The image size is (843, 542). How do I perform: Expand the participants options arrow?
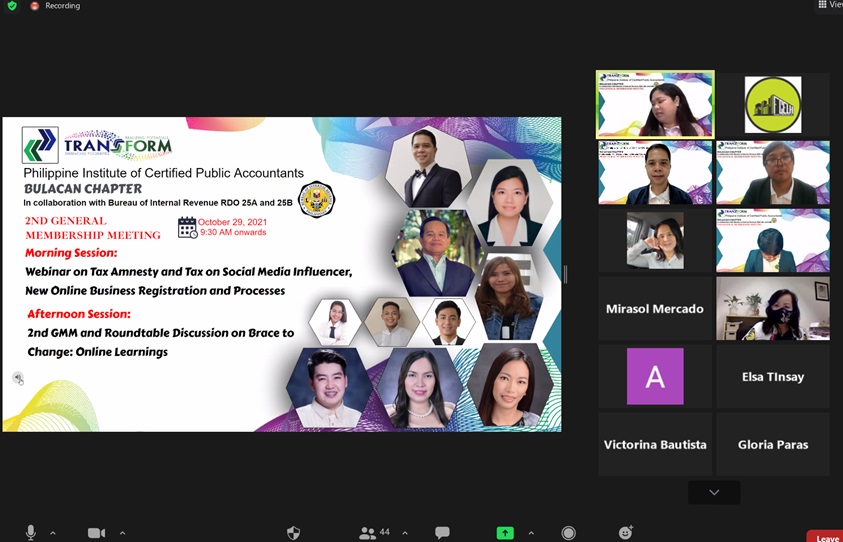405,533
